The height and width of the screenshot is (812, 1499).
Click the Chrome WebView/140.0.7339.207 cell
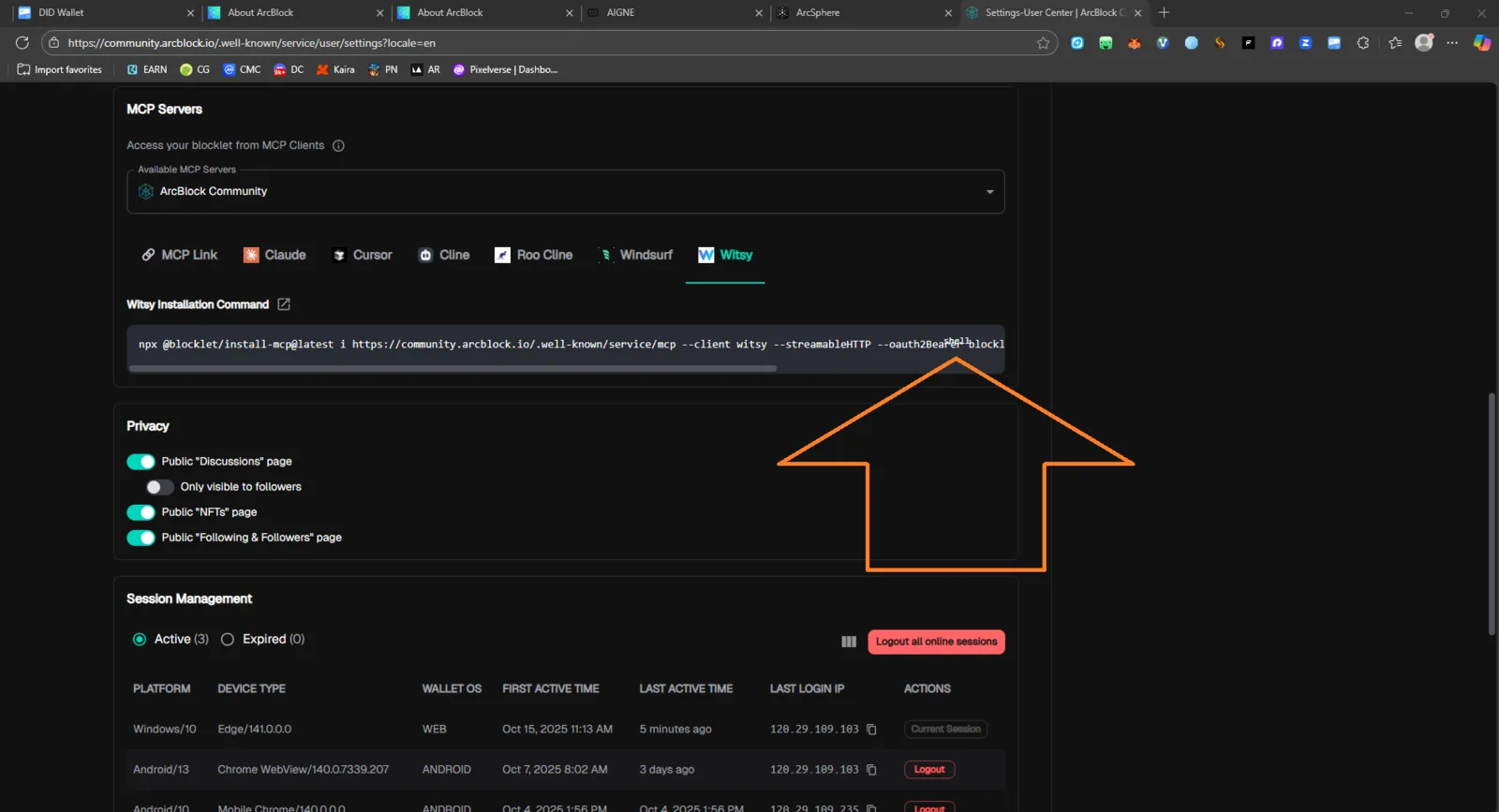coord(304,770)
